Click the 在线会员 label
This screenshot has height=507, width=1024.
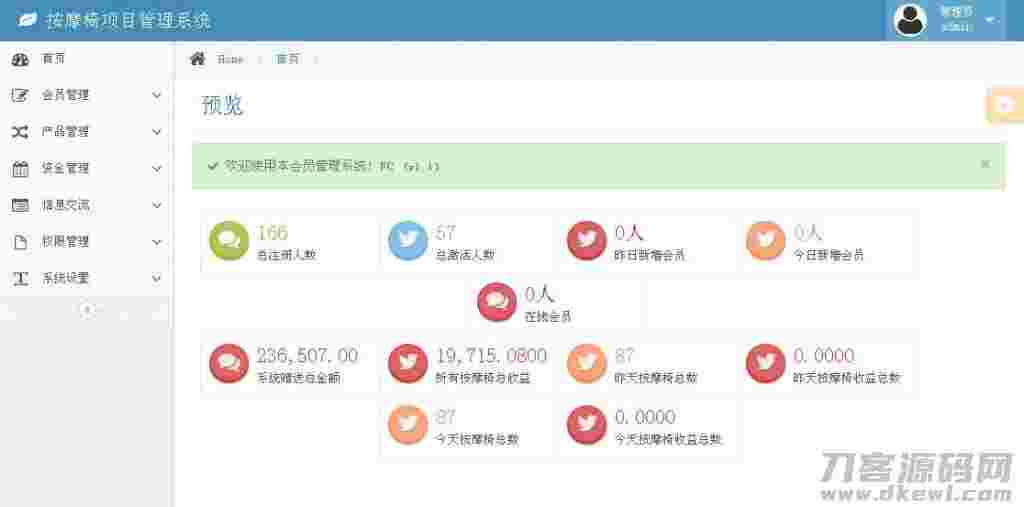click(x=549, y=316)
